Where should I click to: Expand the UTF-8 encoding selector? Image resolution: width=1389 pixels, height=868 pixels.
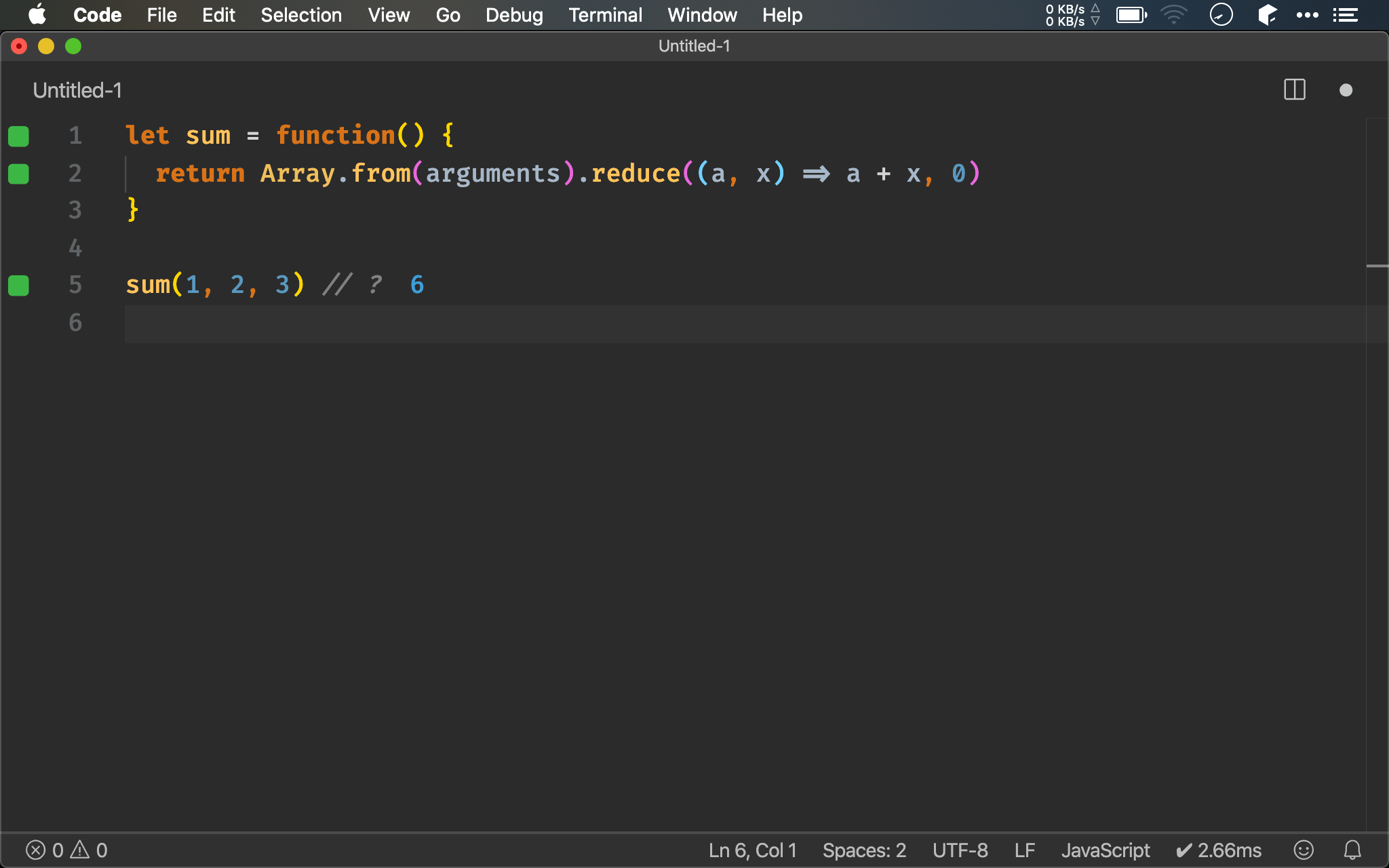pos(961,849)
